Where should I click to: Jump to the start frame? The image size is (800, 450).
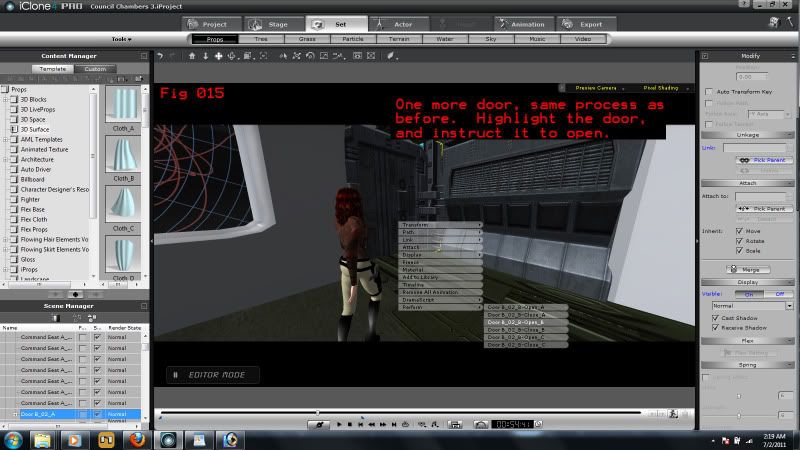pyautogui.click(x=361, y=424)
